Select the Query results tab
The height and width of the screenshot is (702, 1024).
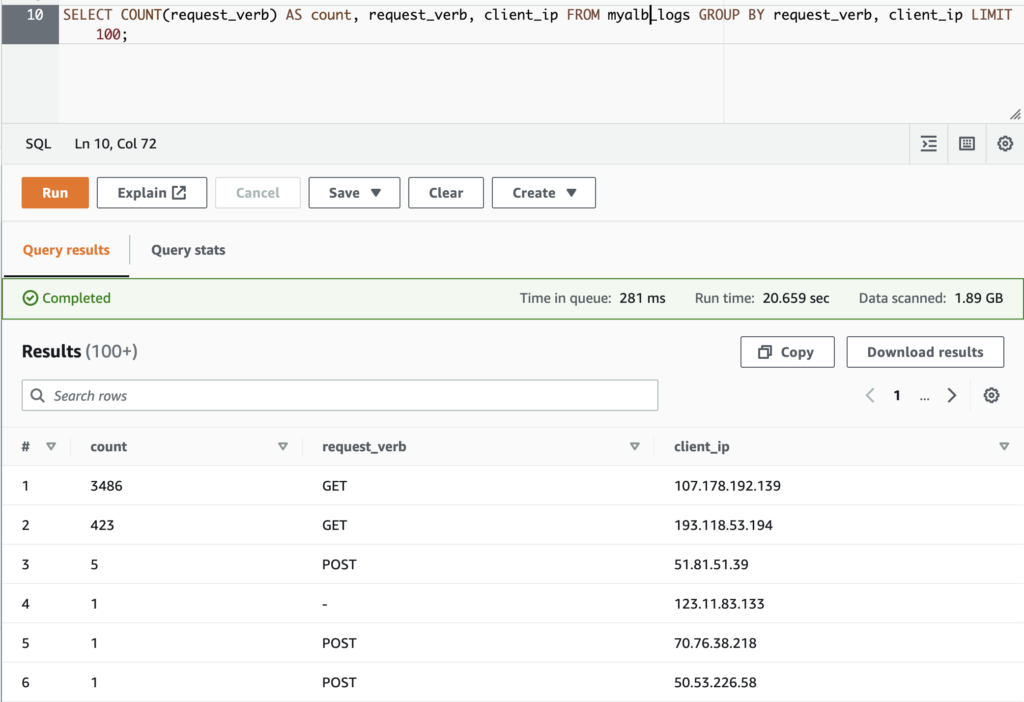point(66,250)
